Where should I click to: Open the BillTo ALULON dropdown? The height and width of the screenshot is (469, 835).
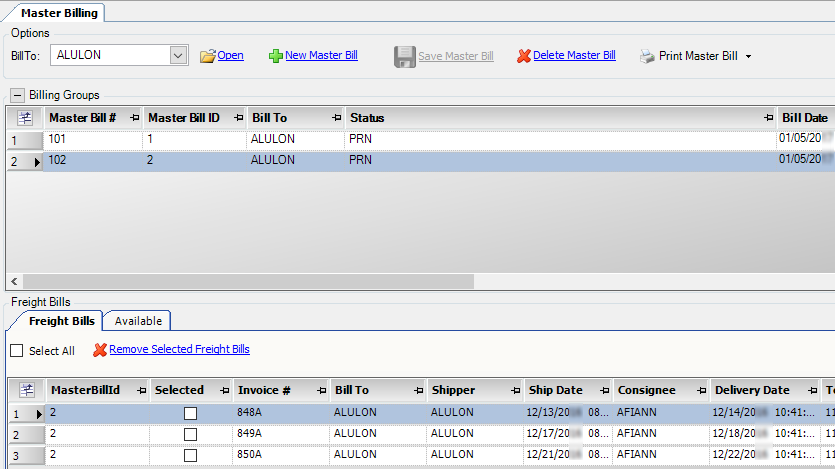pyautogui.click(x=178, y=55)
